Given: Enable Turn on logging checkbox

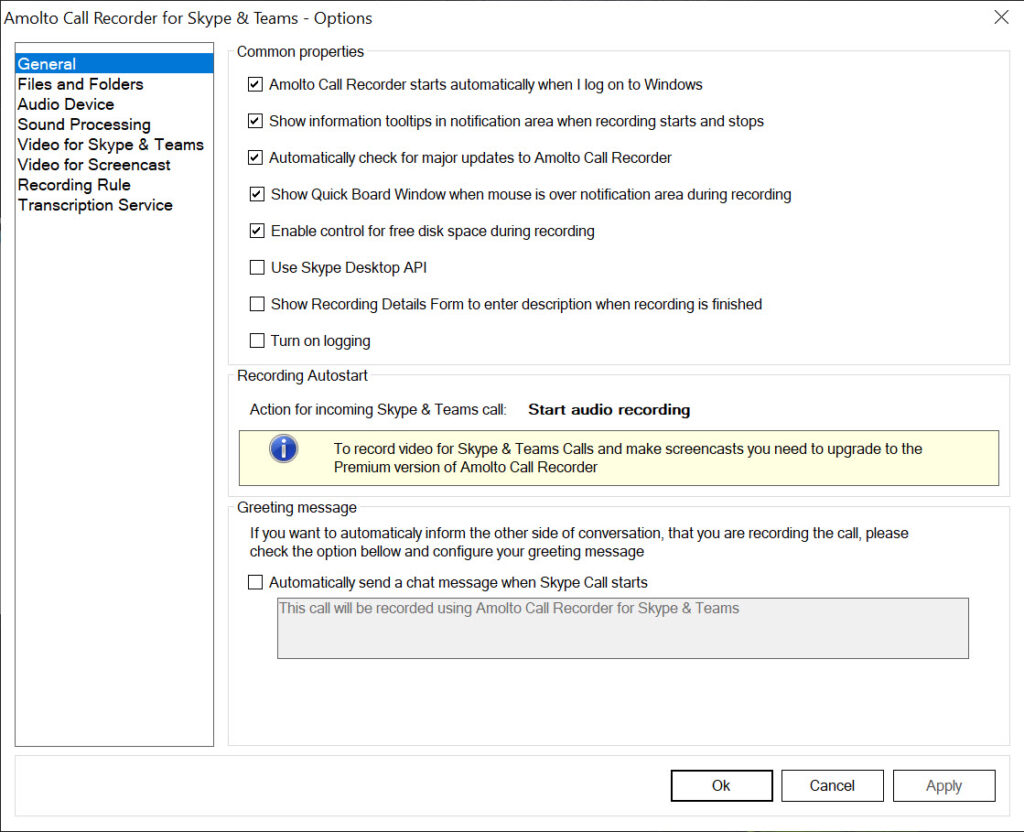Looking at the screenshot, I should coord(257,340).
